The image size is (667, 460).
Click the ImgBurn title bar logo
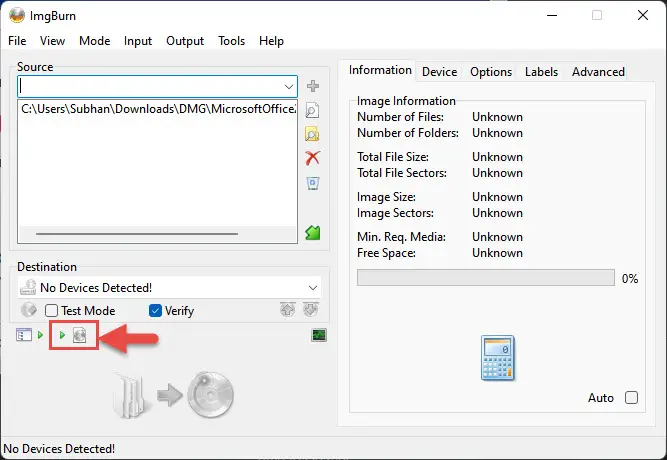pos(17,16)
